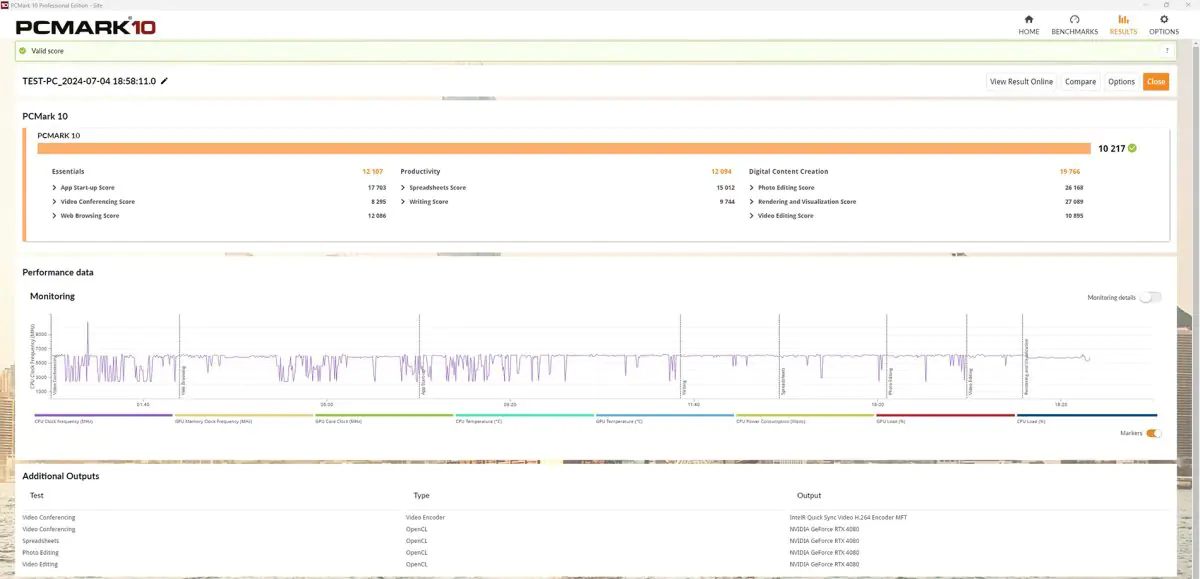Toggle GPU Memory Clock Frequency legend item
1200x579 pixels.
point(244,419)
